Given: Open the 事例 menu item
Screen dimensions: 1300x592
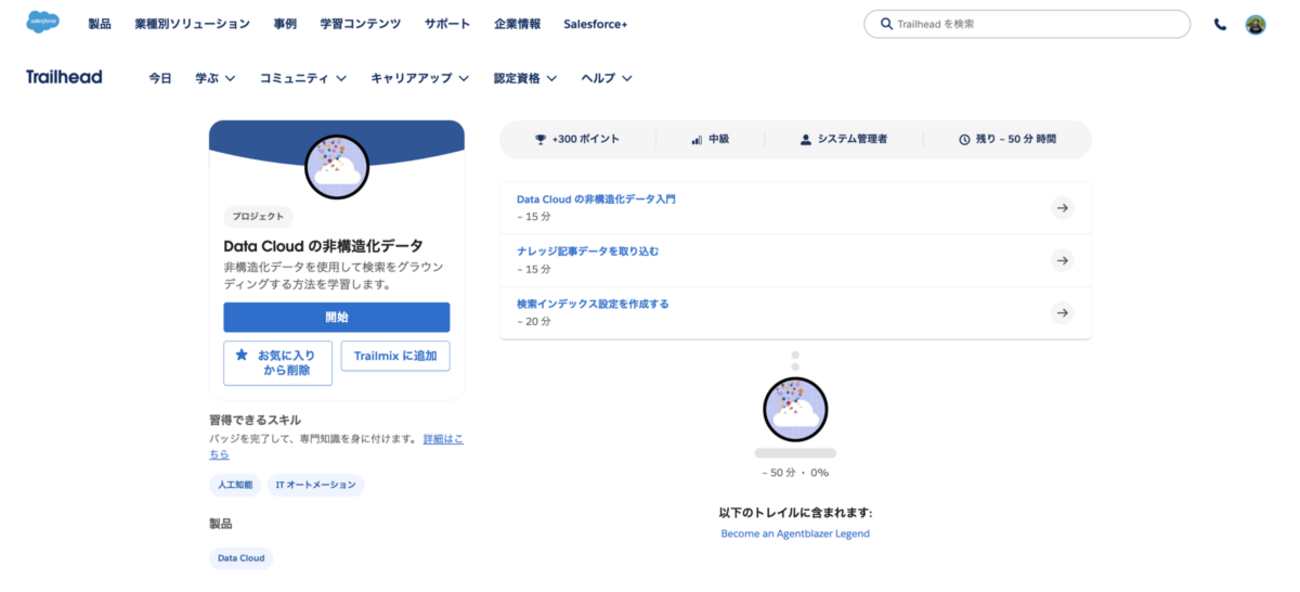Looking at the screenshot, I should tap(285, 24).
